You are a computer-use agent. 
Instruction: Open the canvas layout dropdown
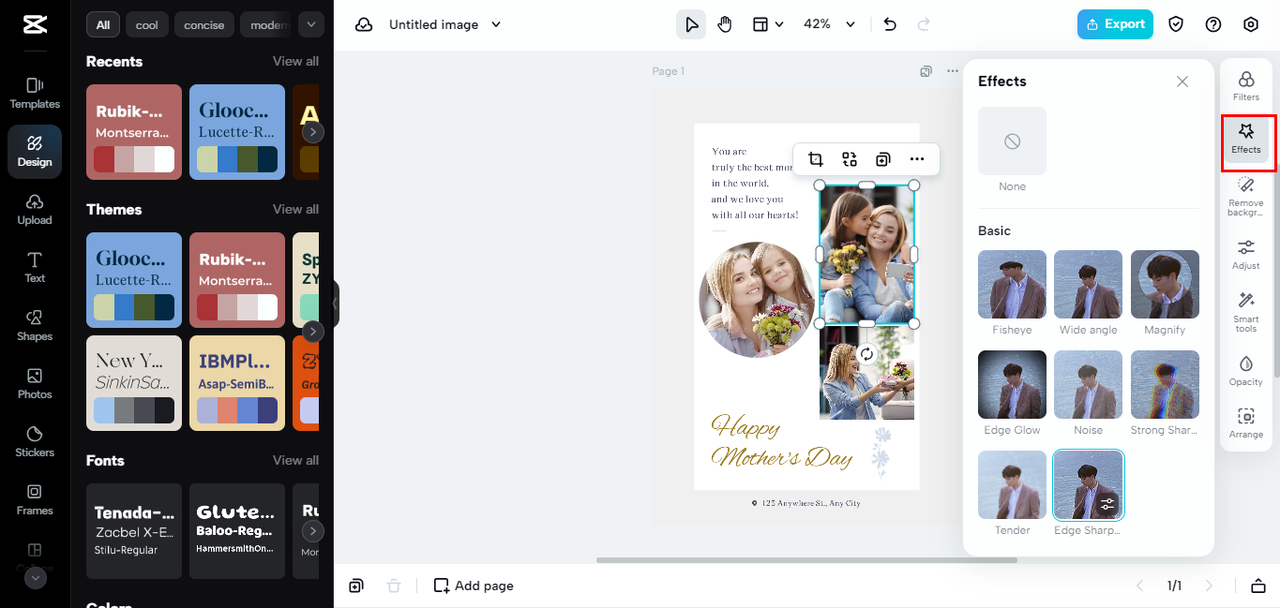pos(767,24)
